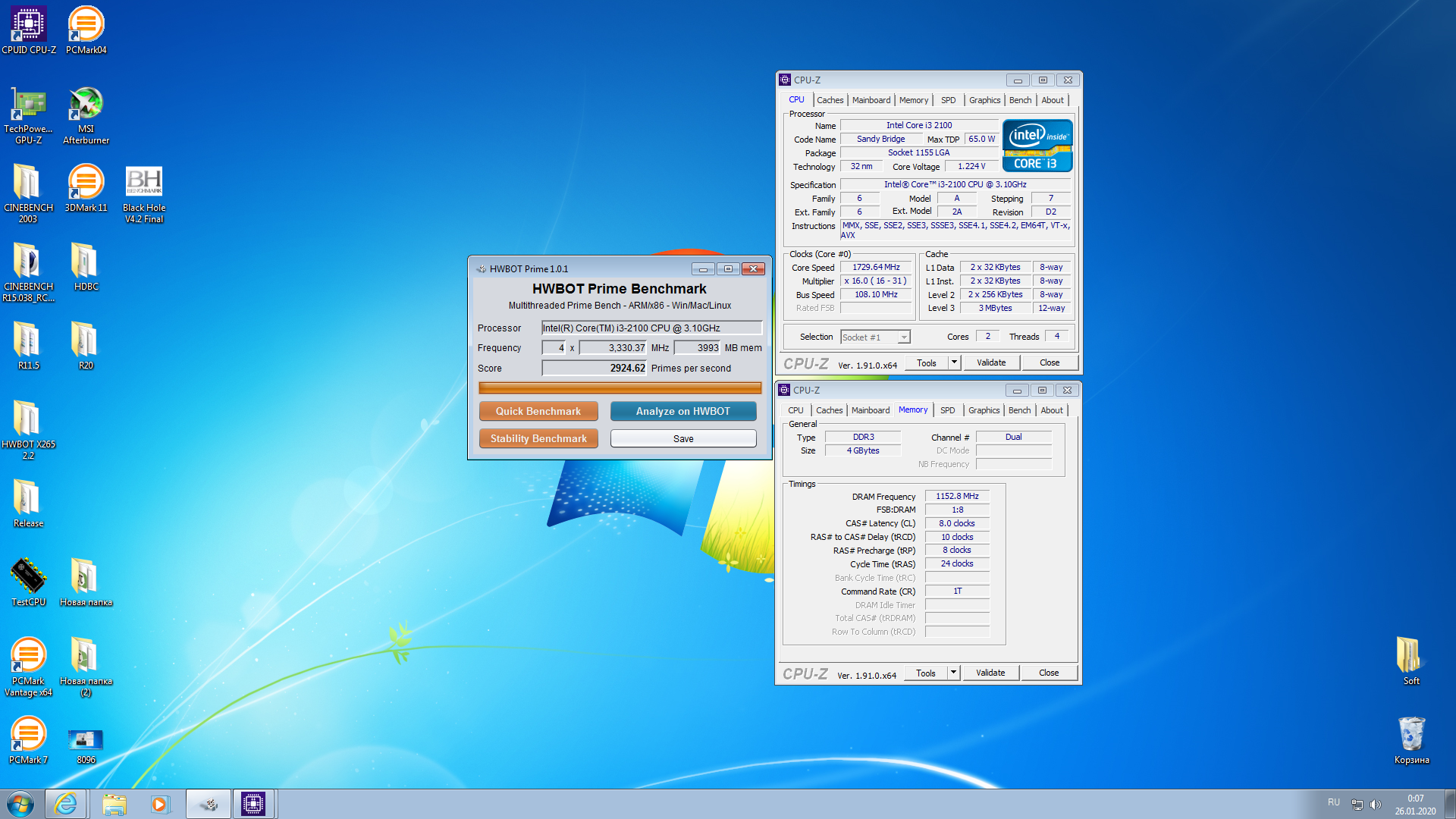The image size is (1456, 819).
Task: Click HWBOT Prime orange progress bar
Action: click(620, 388)
